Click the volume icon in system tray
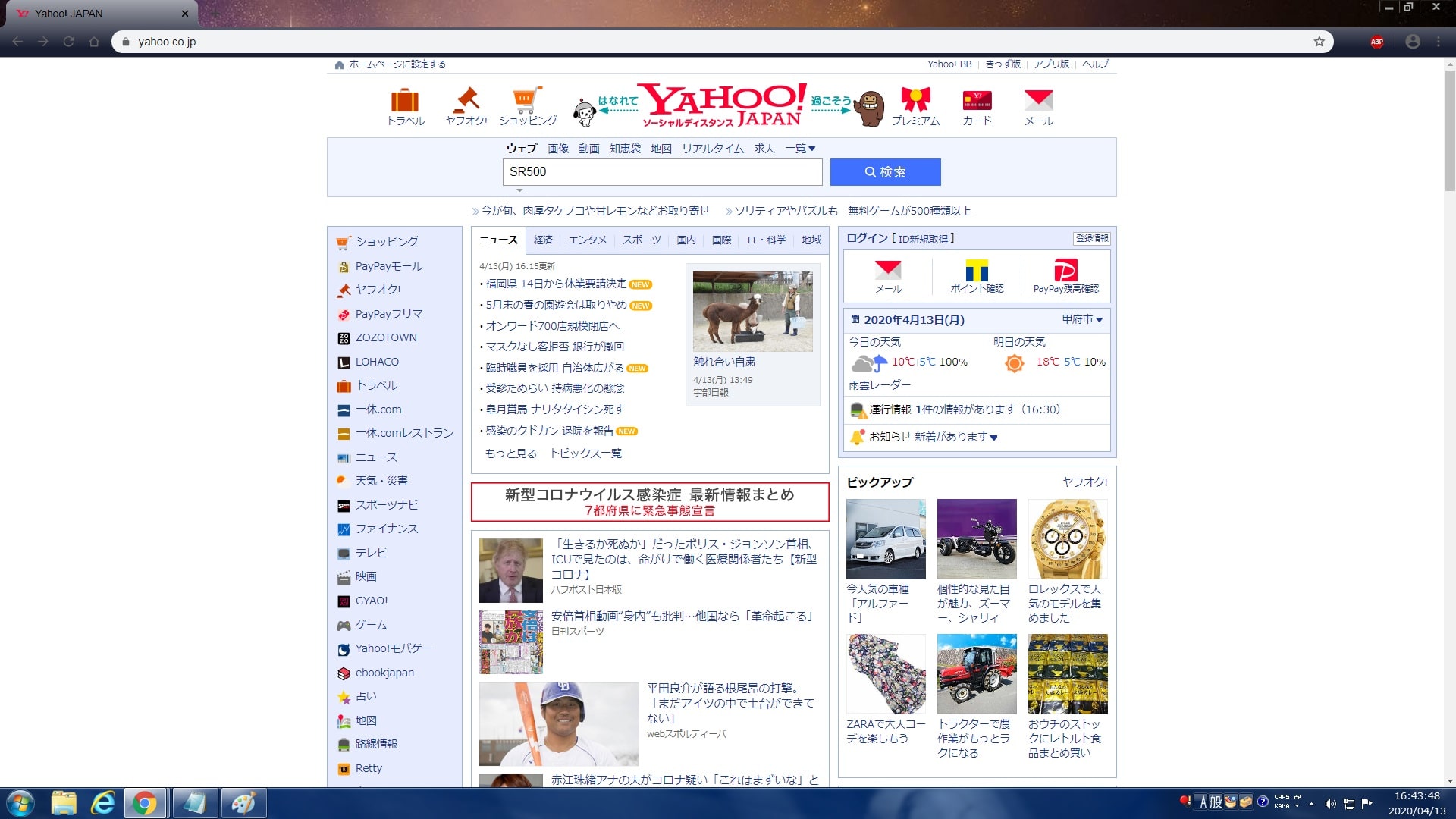Screen dimensions: 1456x819 (x=1330, y=803)
